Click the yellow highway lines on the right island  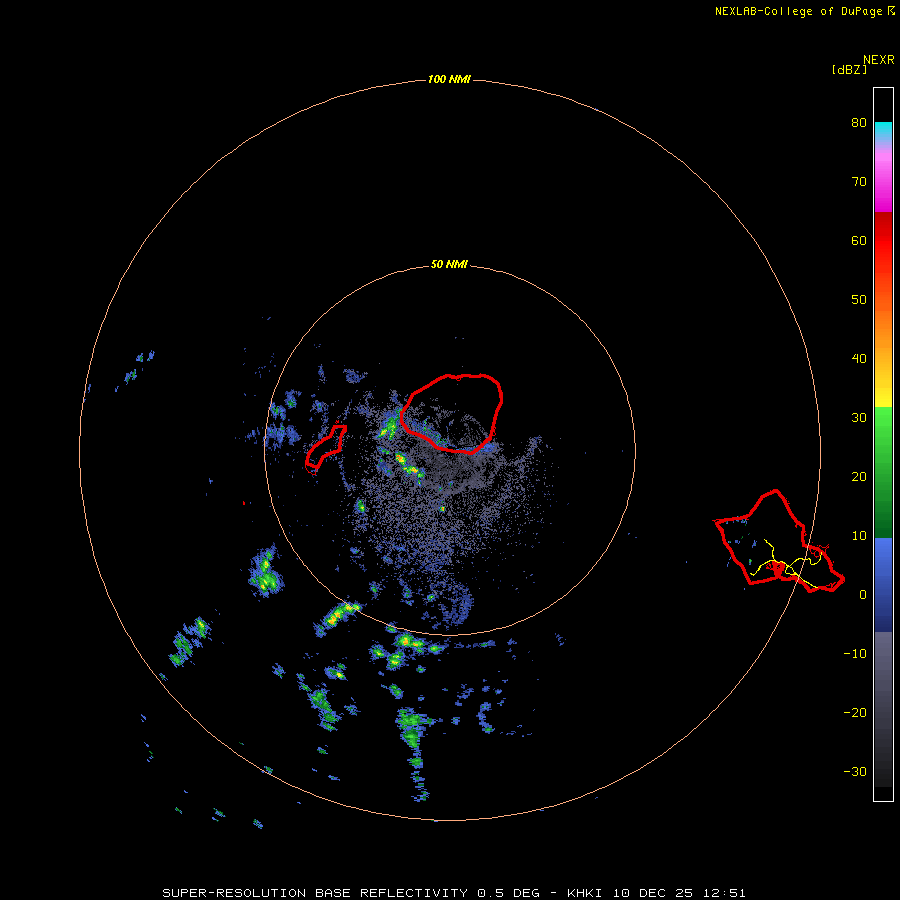[786, 563]
